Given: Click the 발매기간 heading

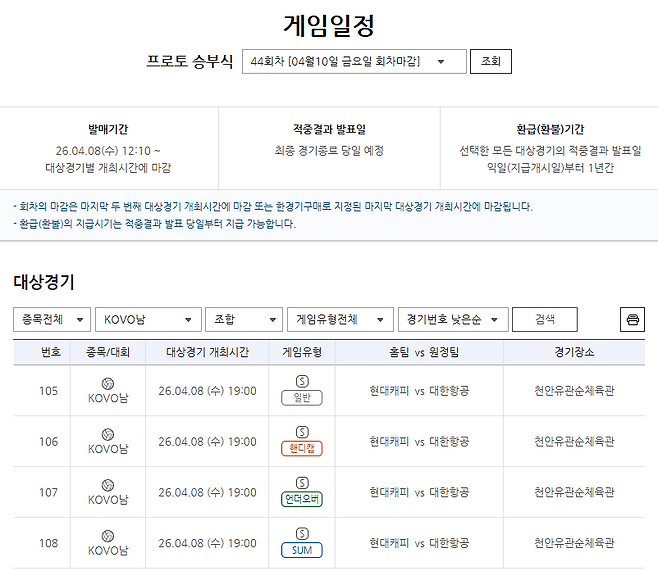Looking at the screenshot, I should point(108,129).
